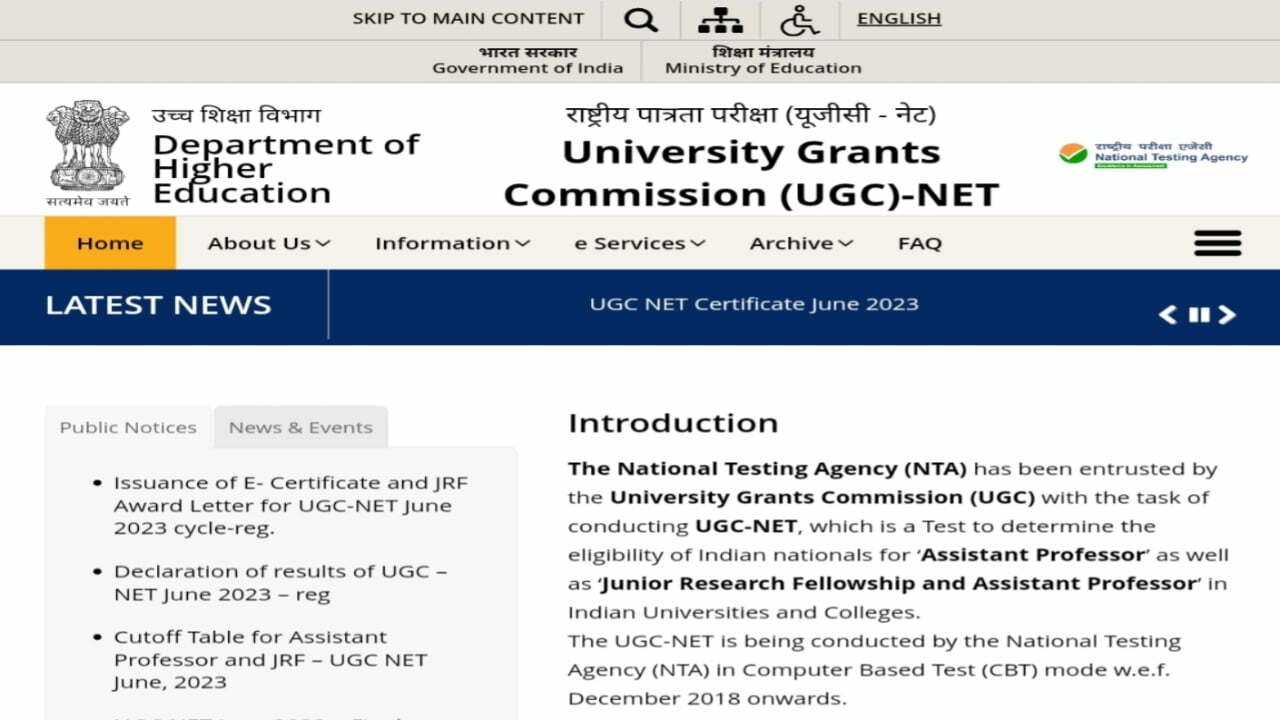Open UGC NET Certificate June 2023 news
This screenshot has height=720, width=1280.
pos(754,304)
